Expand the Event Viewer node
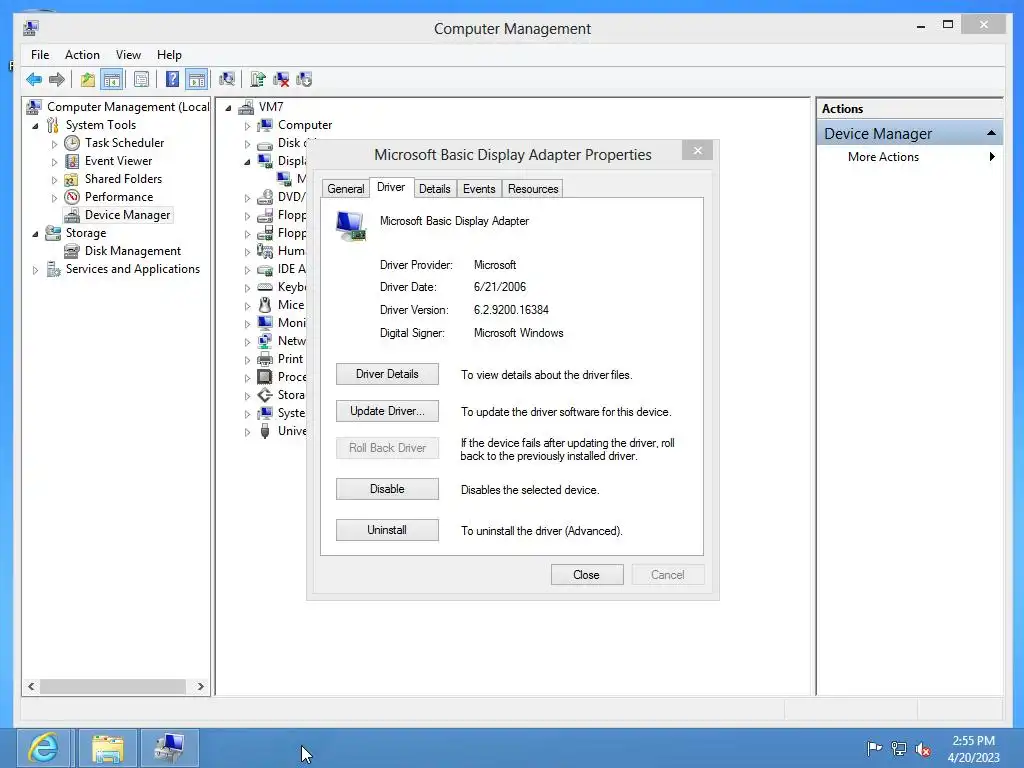Viewport: 1024px width, 768px height. 54,161
